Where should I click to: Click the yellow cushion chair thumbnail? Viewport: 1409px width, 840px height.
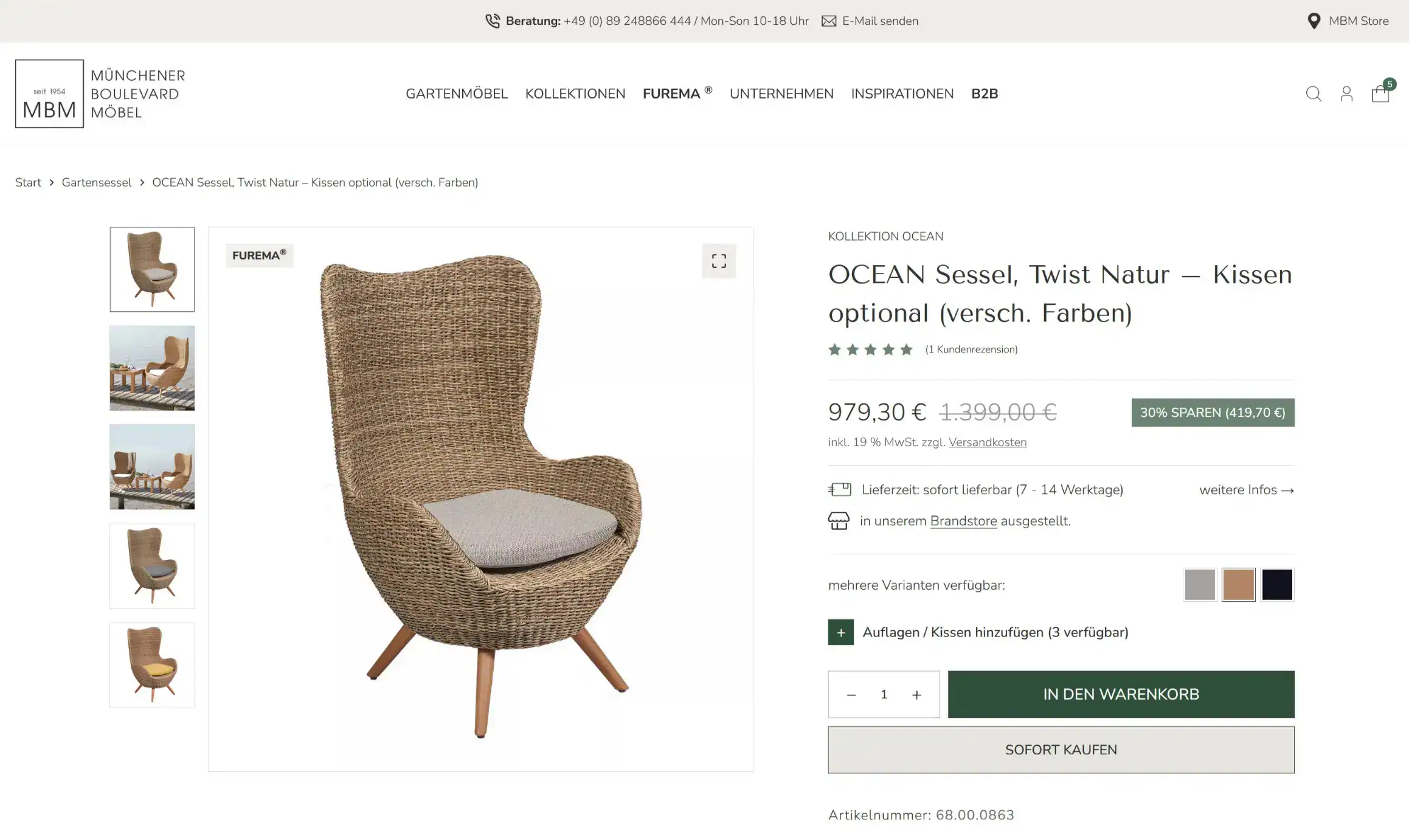coord(151,664)
